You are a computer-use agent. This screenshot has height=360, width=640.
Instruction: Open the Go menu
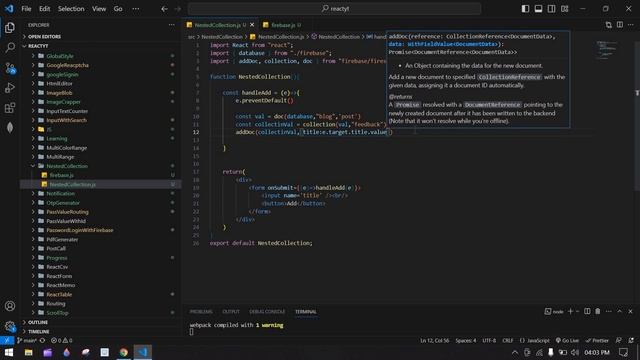[118, 9]
